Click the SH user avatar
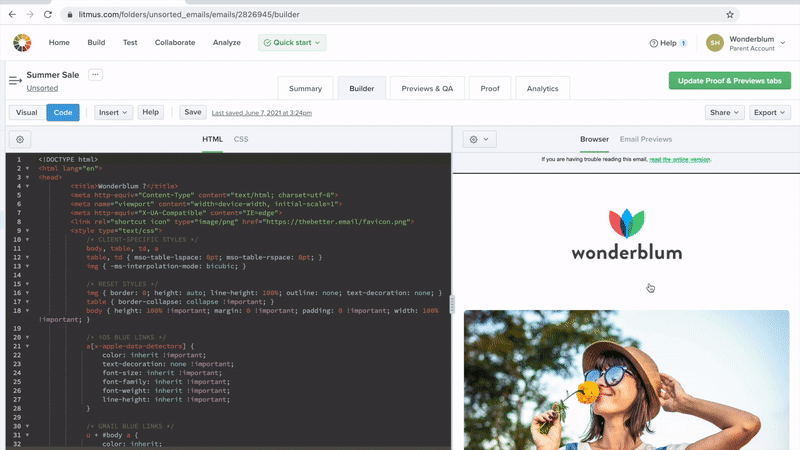 (715, 43)
